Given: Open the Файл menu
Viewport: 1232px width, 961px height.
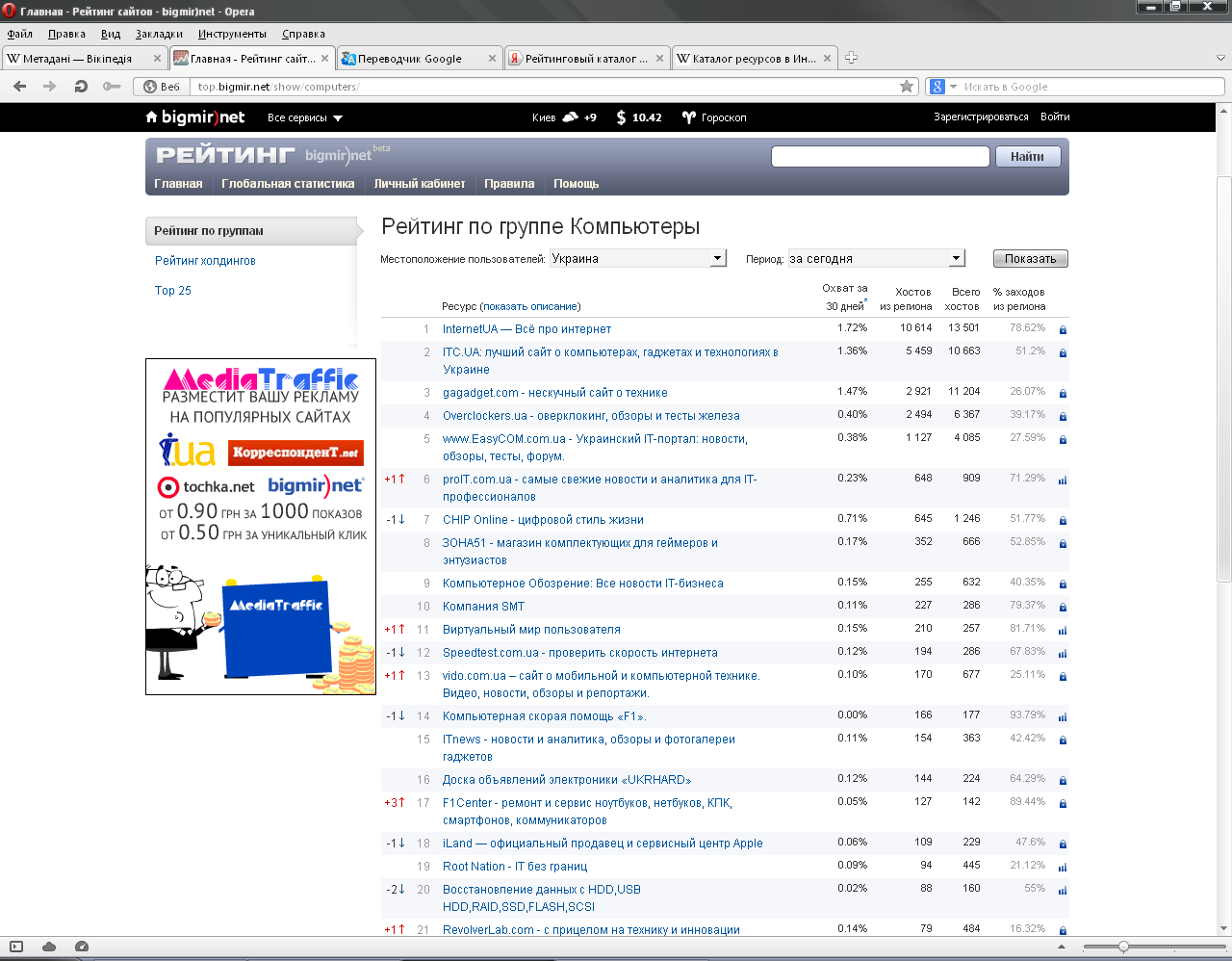Looking at the screenshot, I should [20, 34].
